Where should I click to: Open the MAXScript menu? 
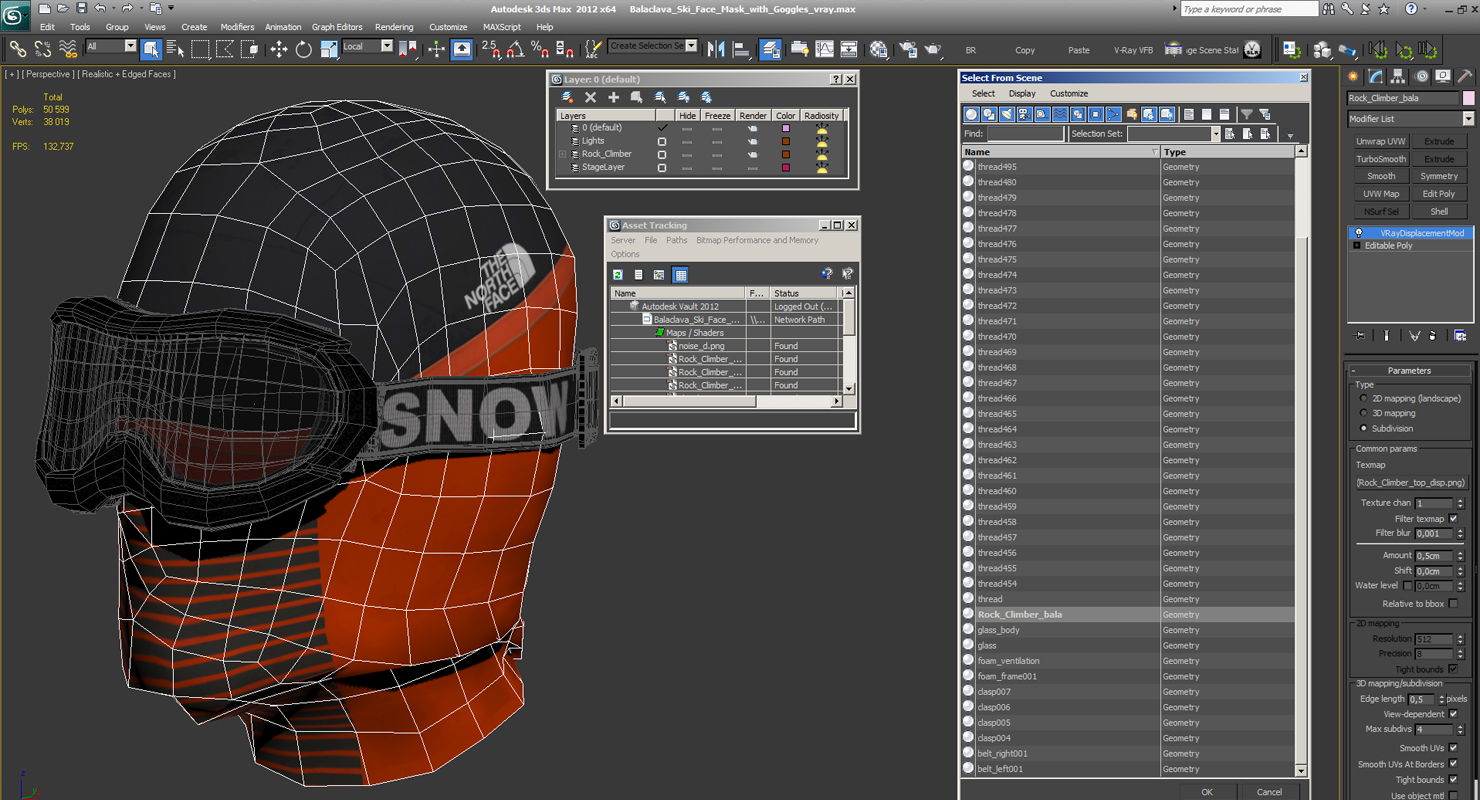tap(501, 27)
